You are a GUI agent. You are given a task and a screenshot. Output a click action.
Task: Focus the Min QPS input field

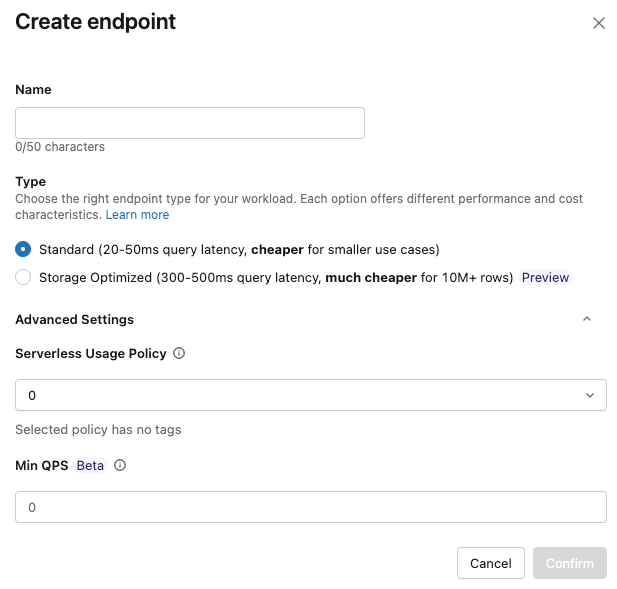coord(310,507)
